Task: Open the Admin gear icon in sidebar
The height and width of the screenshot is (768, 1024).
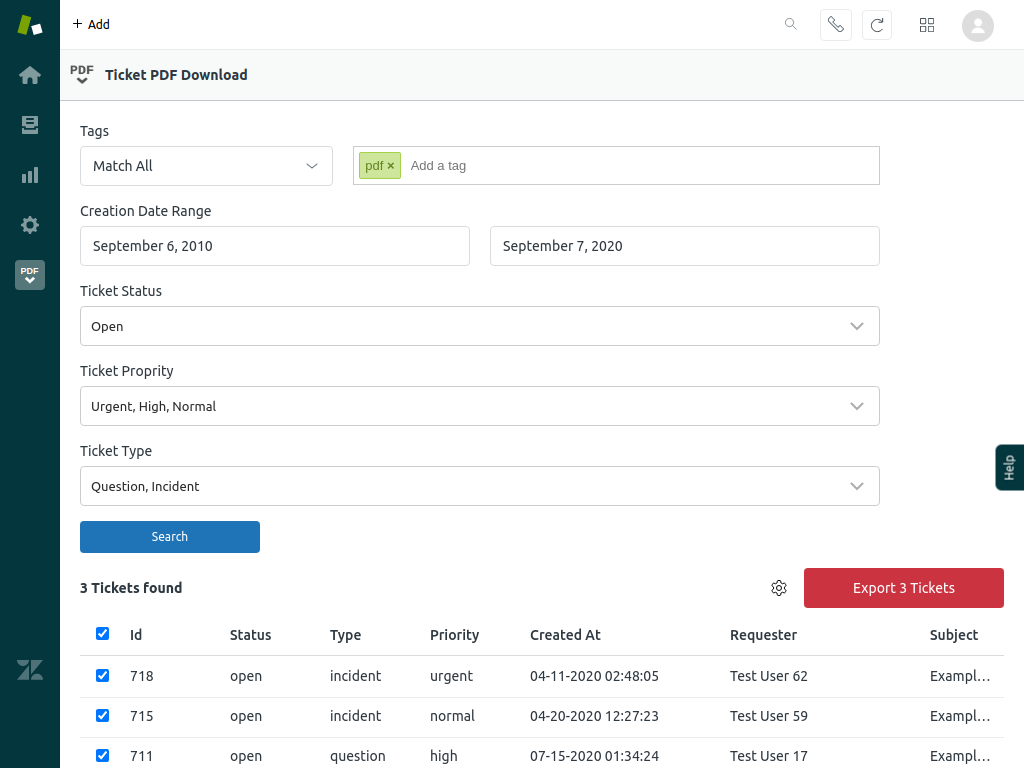Action: point(30,225)
